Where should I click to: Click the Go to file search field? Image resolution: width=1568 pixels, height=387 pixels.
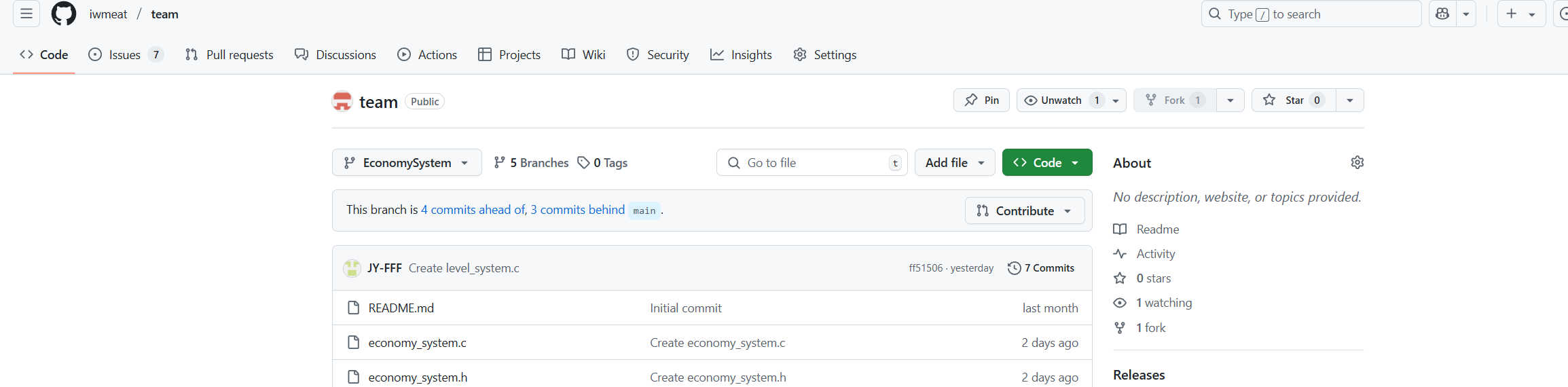coord(812,163)
